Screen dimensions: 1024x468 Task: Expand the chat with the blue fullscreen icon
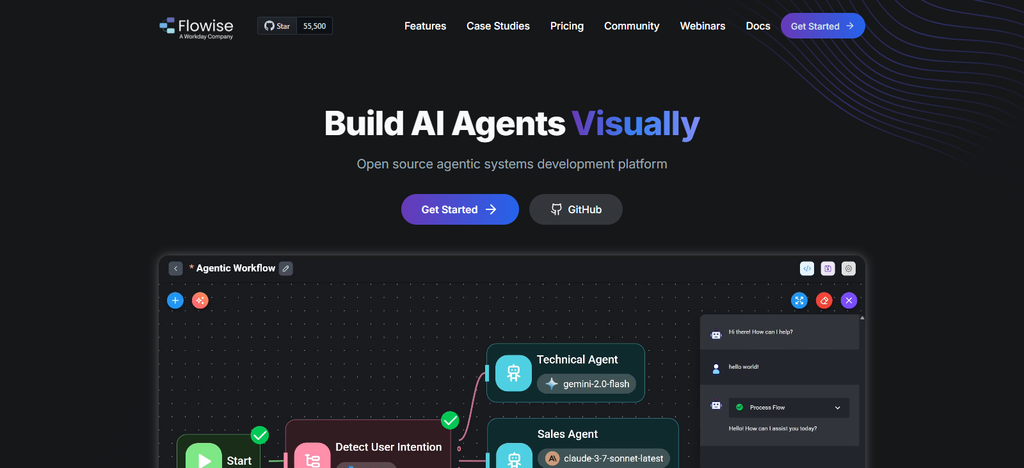coord(799,300)
